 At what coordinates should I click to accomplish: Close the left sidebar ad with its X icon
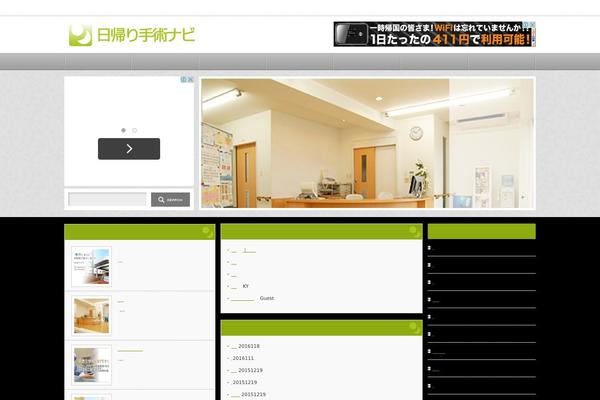[190, 79]
